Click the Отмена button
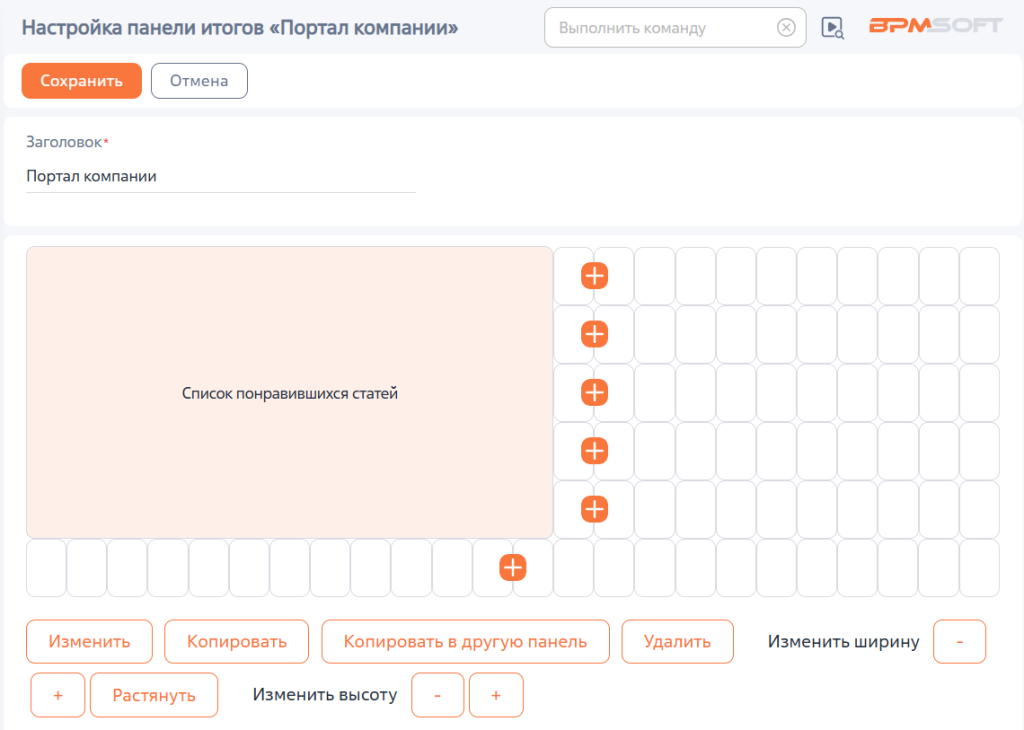Viewport: 1024px width, 730px height. click(199, 81)
